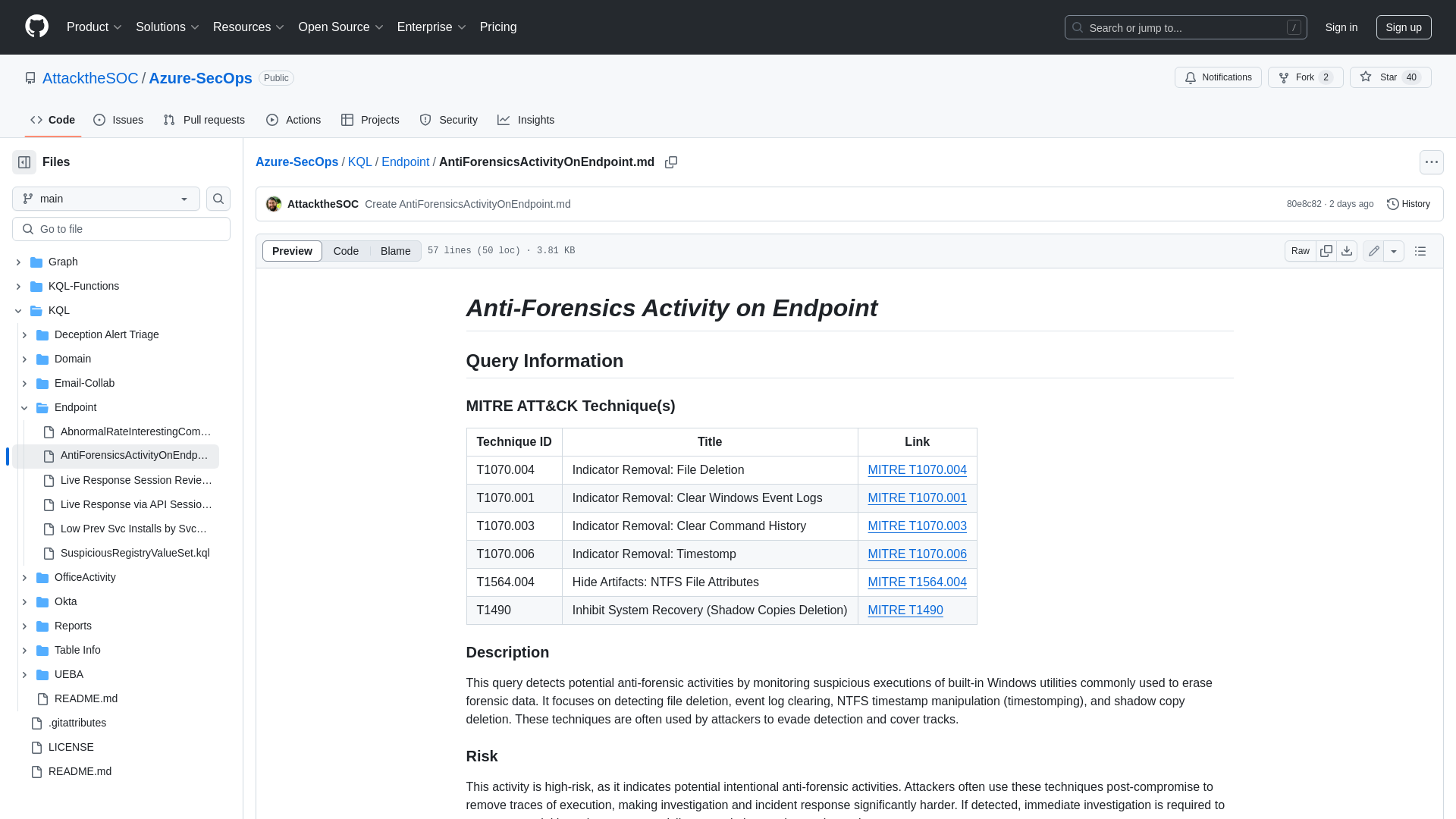Expand the Deception Alert Triage folder
This screenshot has width=1456, height=819.
tap(24, 335)
